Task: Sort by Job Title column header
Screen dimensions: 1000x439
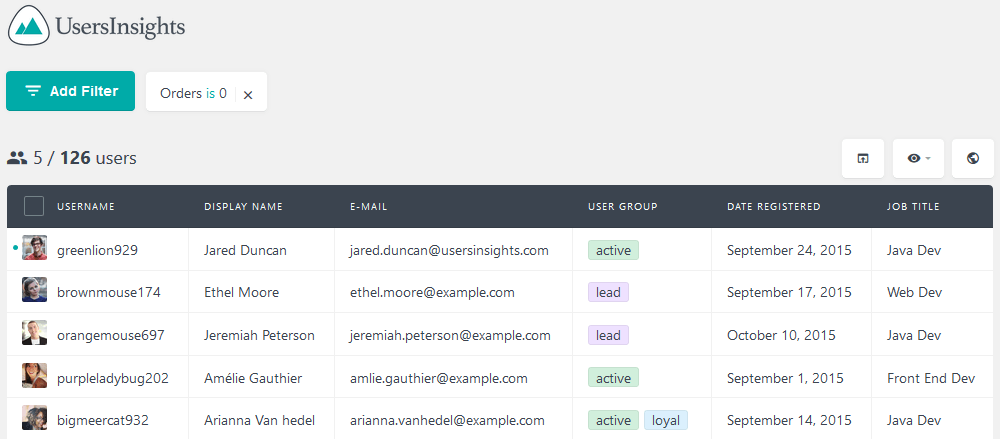Action: click(x=913, y=207)
